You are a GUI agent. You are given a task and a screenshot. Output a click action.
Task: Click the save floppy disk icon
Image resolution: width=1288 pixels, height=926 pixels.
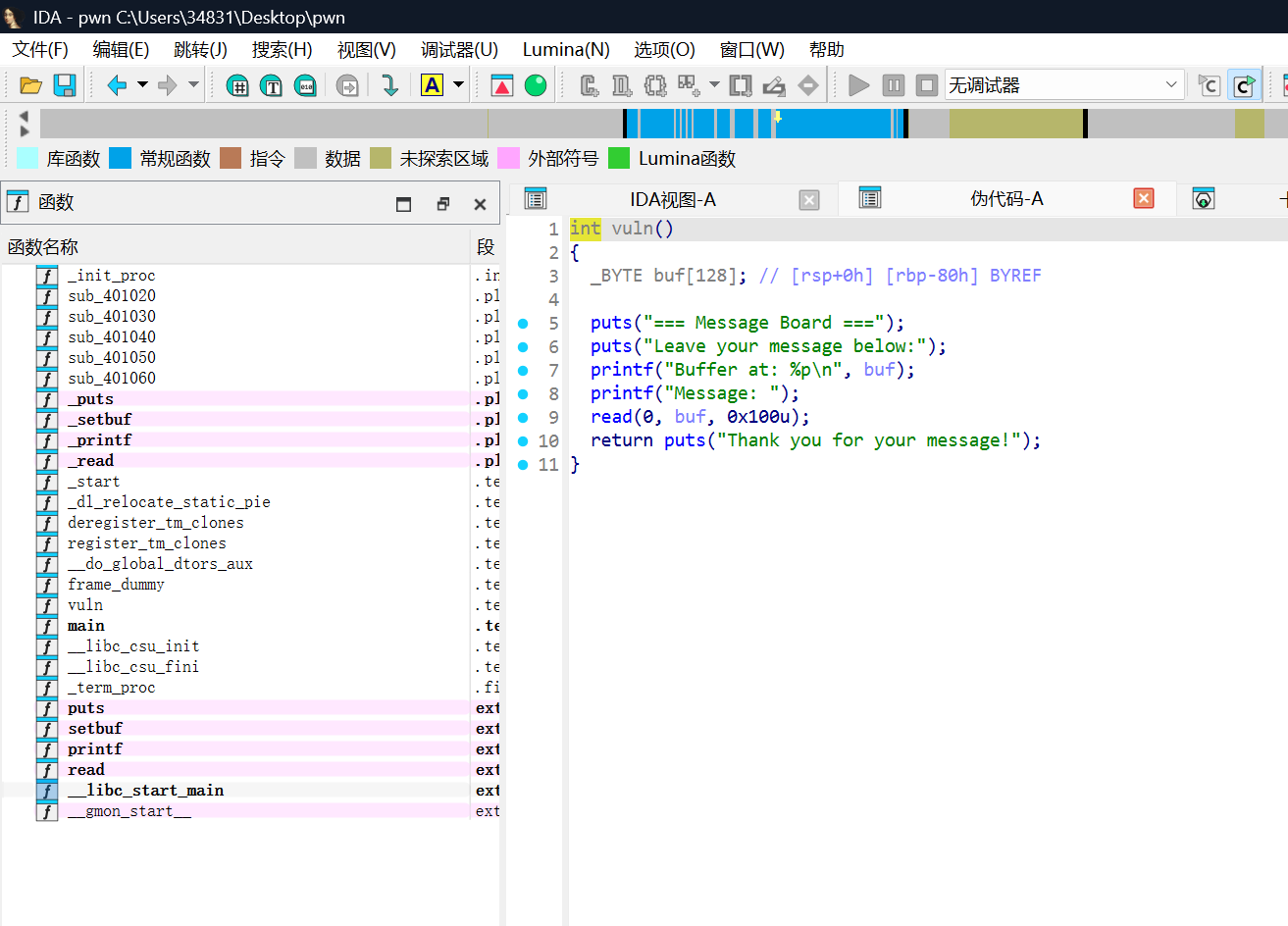pos(65,85)
